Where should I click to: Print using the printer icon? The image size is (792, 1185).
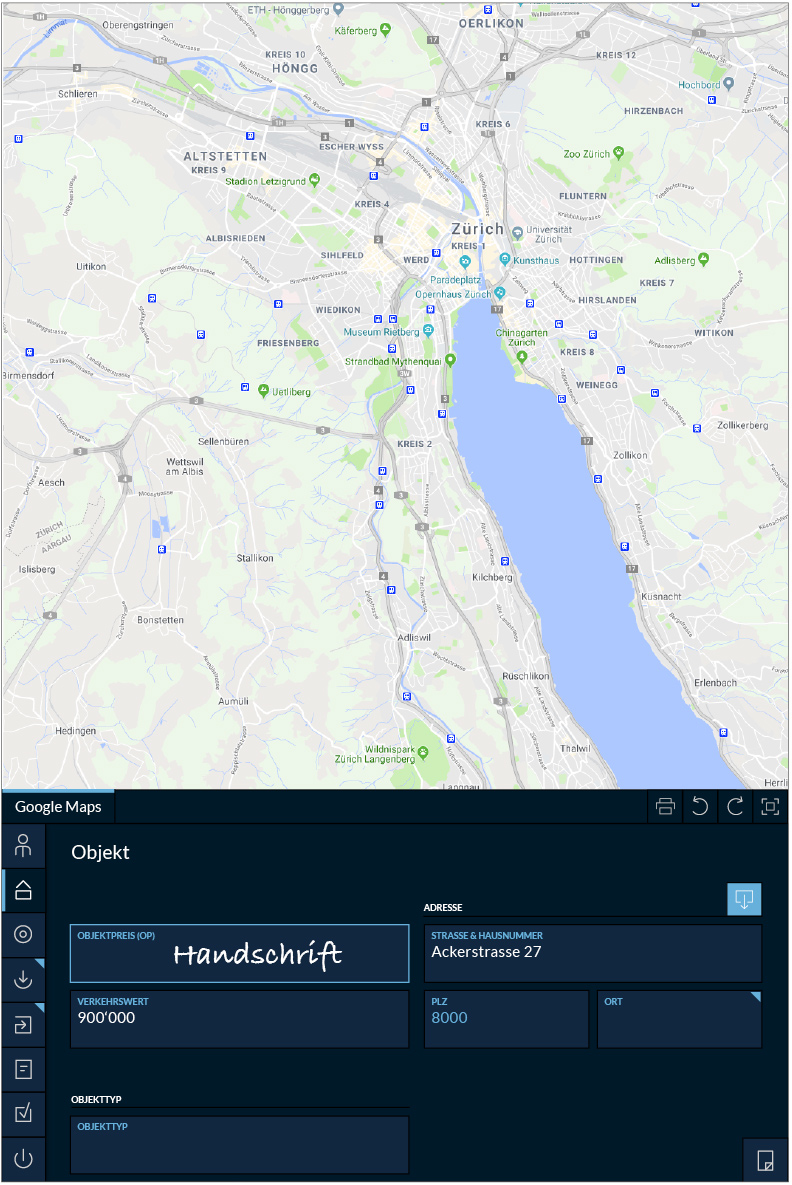pos(665,807)
